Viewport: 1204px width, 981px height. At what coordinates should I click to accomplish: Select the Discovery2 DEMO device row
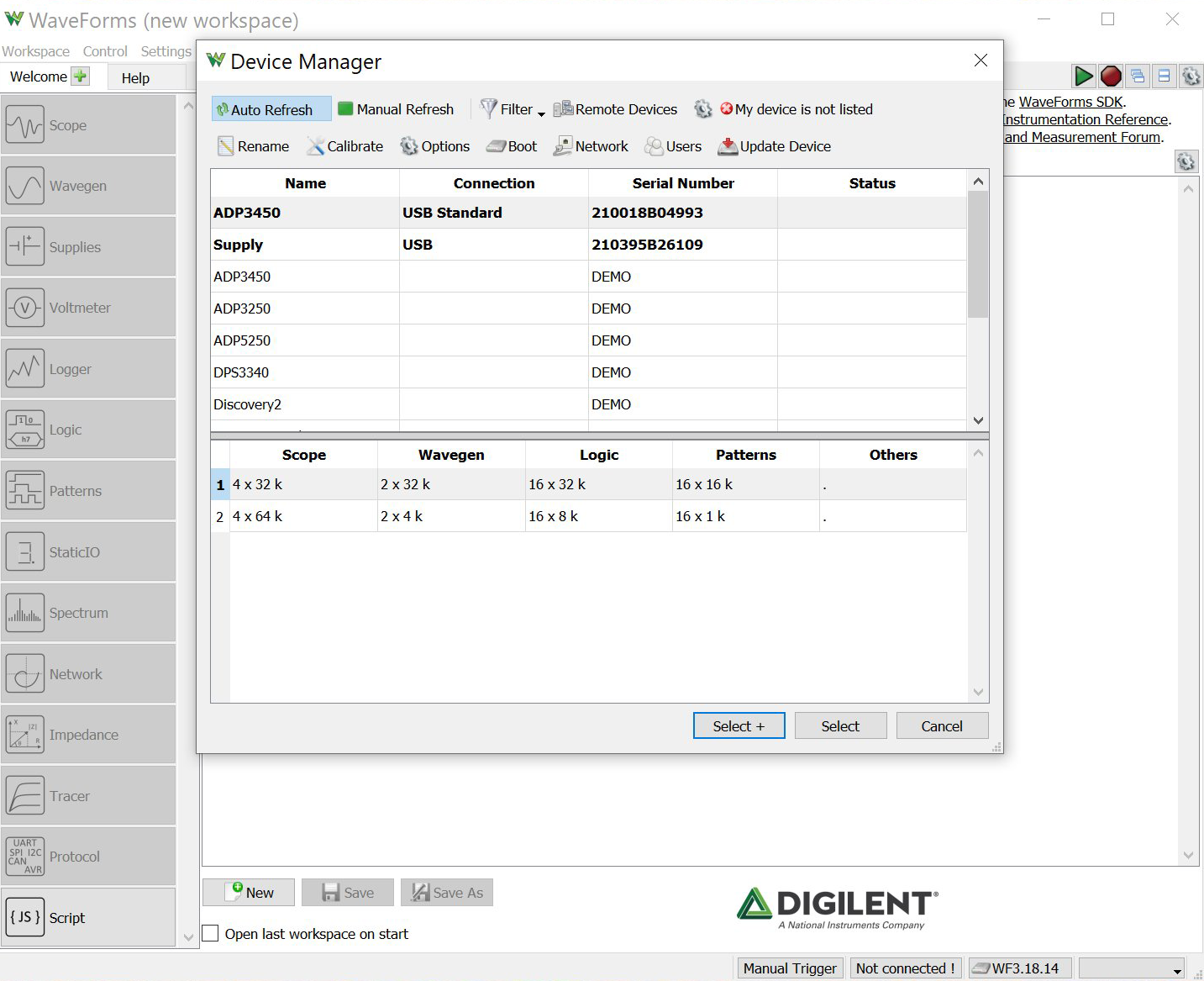coord(588,404)
